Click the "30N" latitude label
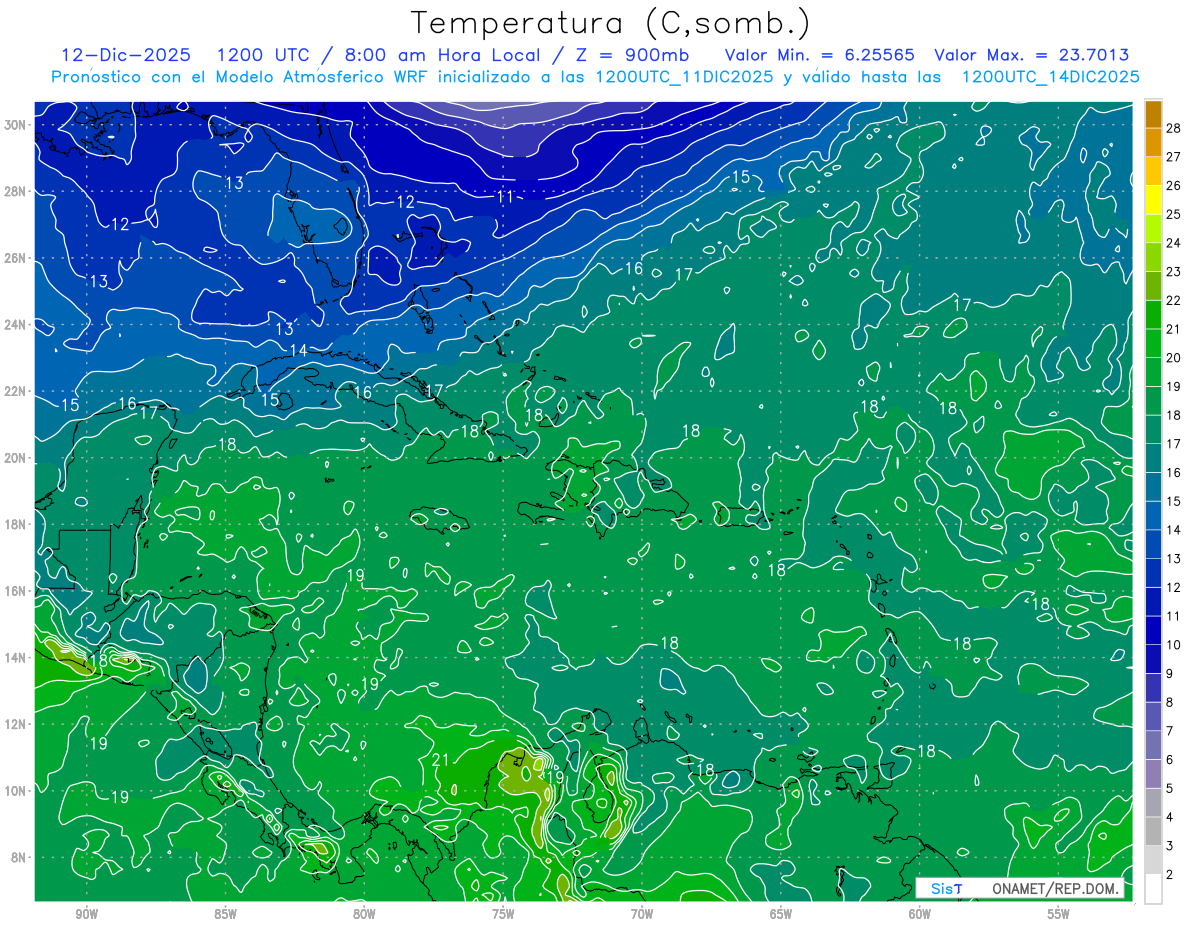The width and height of the screenshot is (1200, 927). [x=16, y=124]
